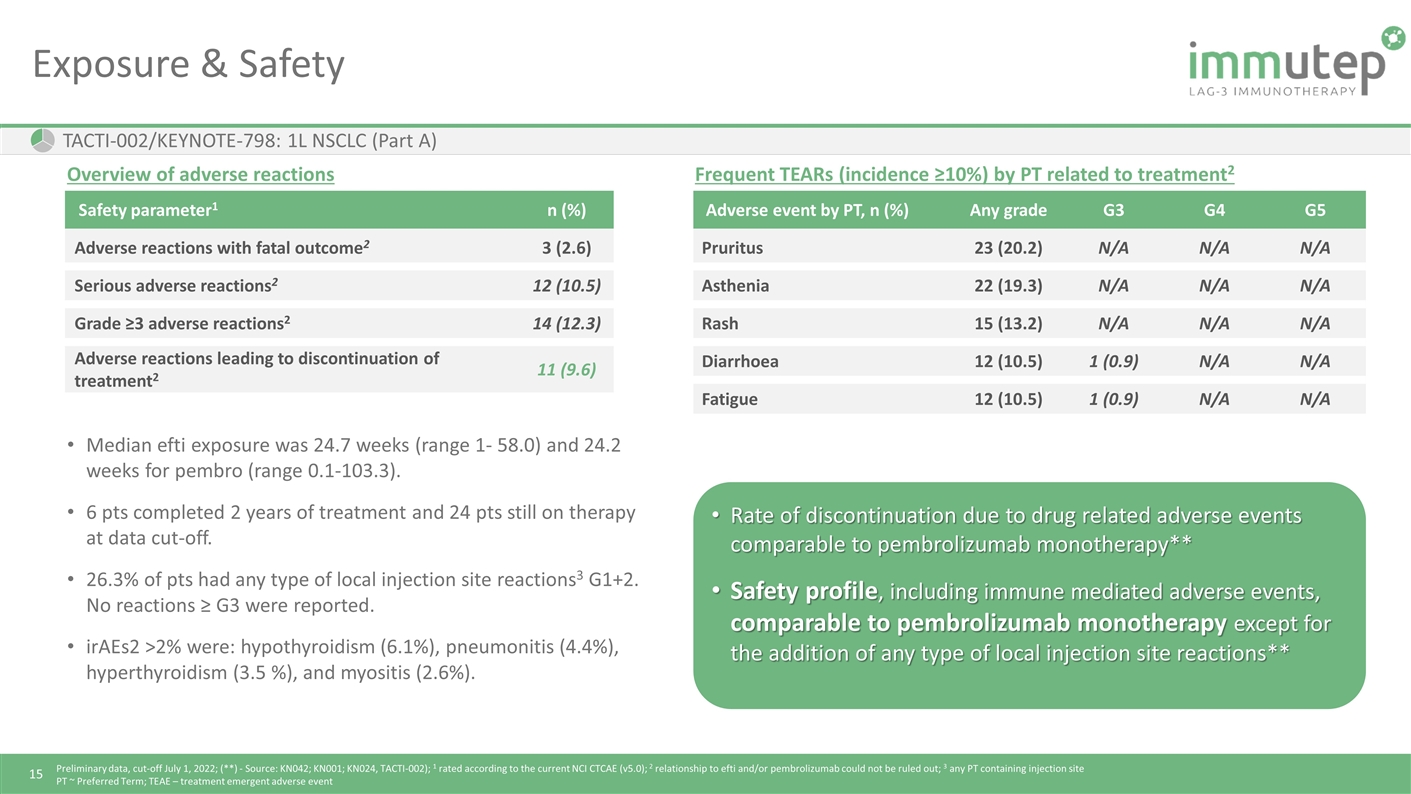Select the 'Safety parameter' column header
The image size is (1411, 794).
tap(148, 210)
